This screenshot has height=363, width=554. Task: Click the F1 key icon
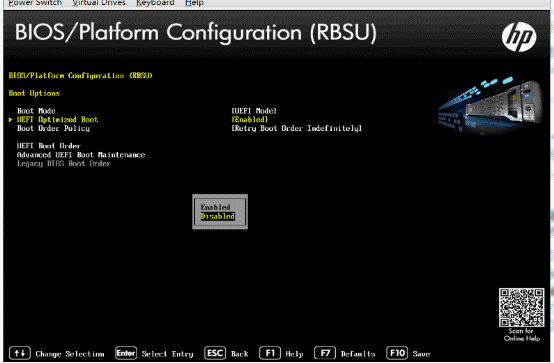(270, 353)
